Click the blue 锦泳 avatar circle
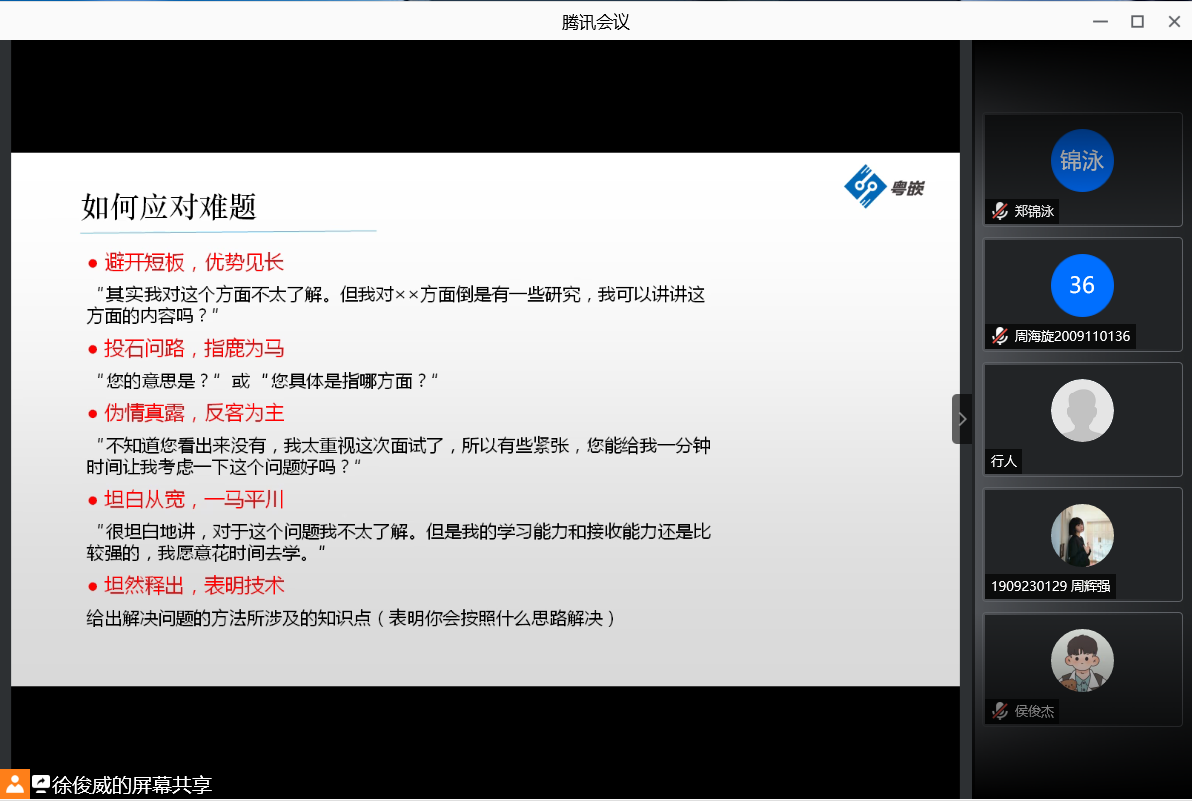Viewport: 1192px width, 801px height. [x=1082, y=161]
